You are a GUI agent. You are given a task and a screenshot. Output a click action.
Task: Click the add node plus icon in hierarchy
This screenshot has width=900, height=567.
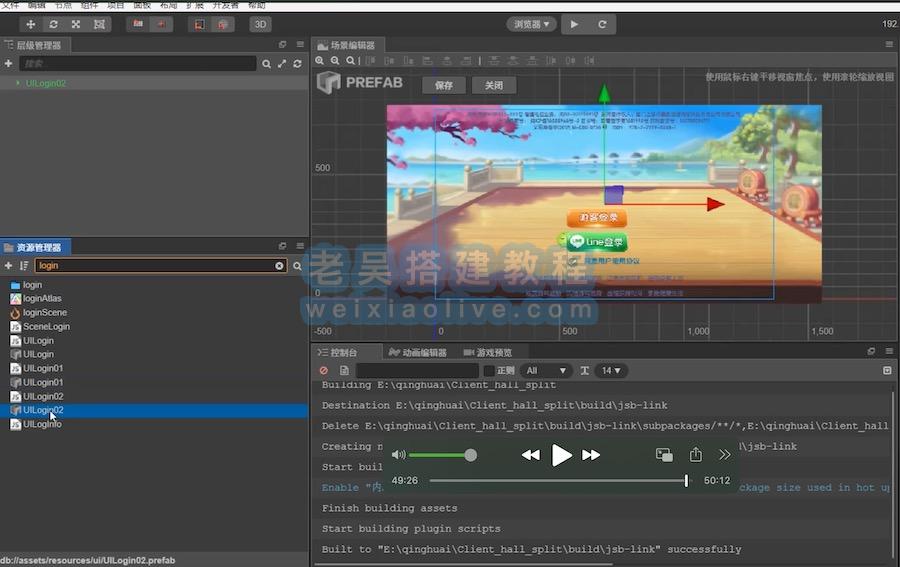point(9,63)
